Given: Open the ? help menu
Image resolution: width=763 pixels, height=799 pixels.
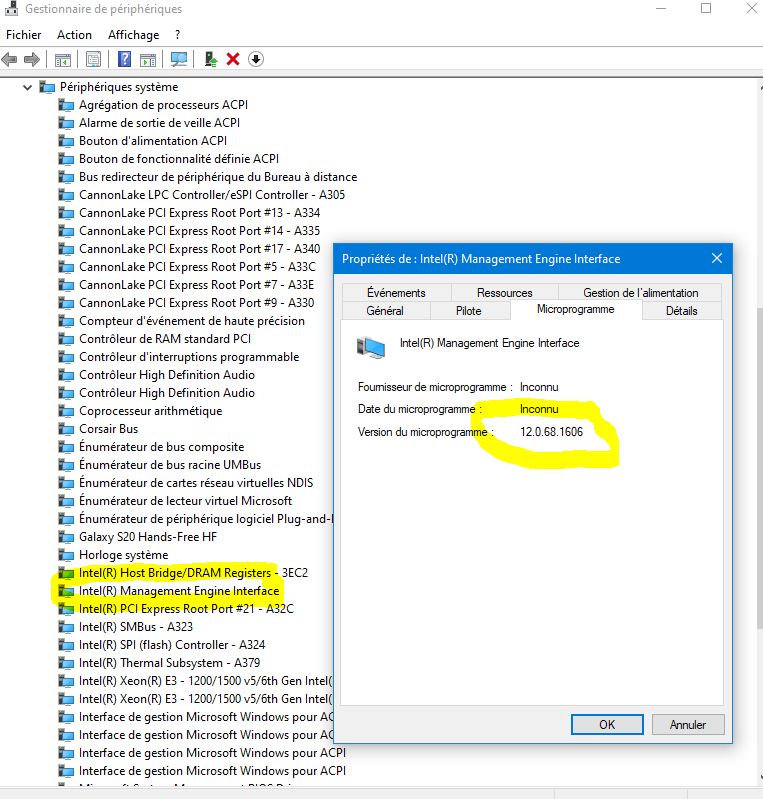Looking at the screenshot, I should tap(177, 35).
